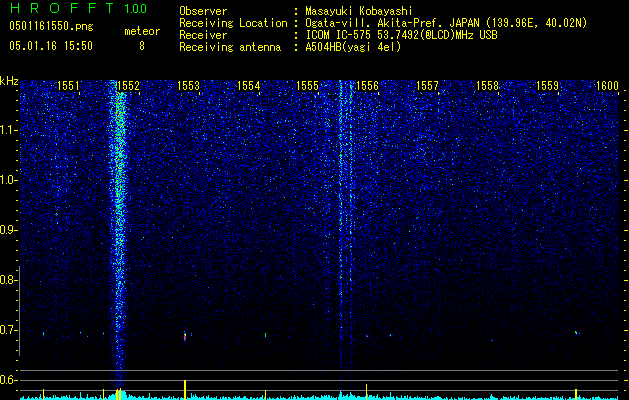Select the file name 0501161550.png
This screenshot has height=400, width=629.
51,27
